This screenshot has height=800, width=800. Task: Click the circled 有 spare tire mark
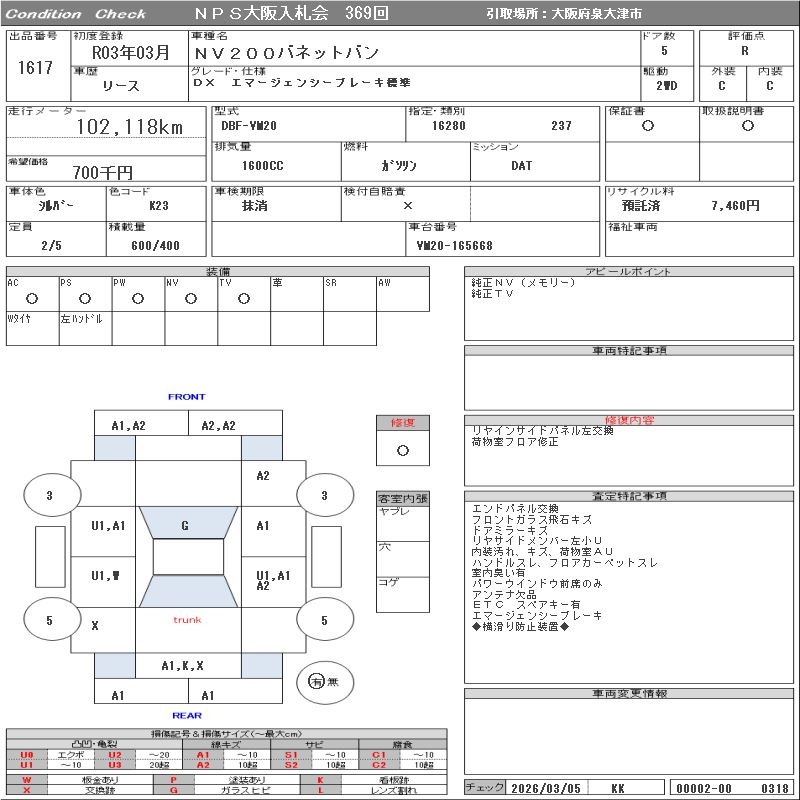pyautogui.click(x=317, y=681)
